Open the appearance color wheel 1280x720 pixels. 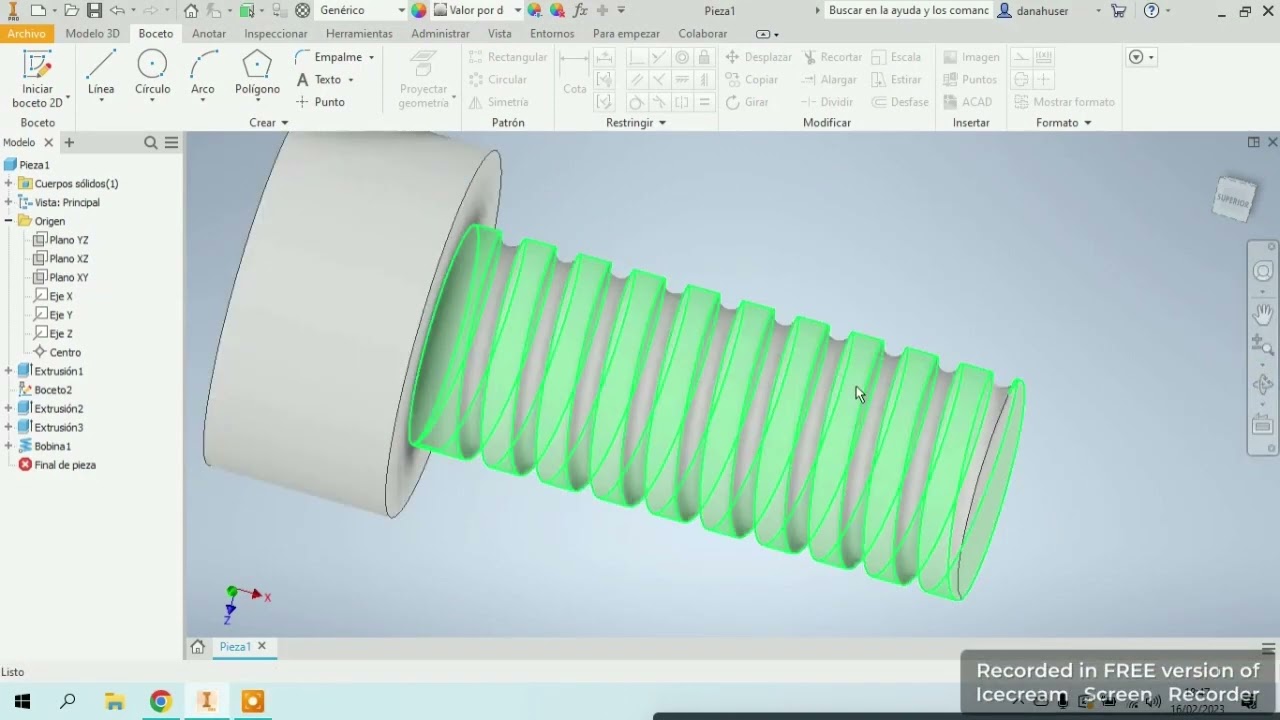point(419,10)
